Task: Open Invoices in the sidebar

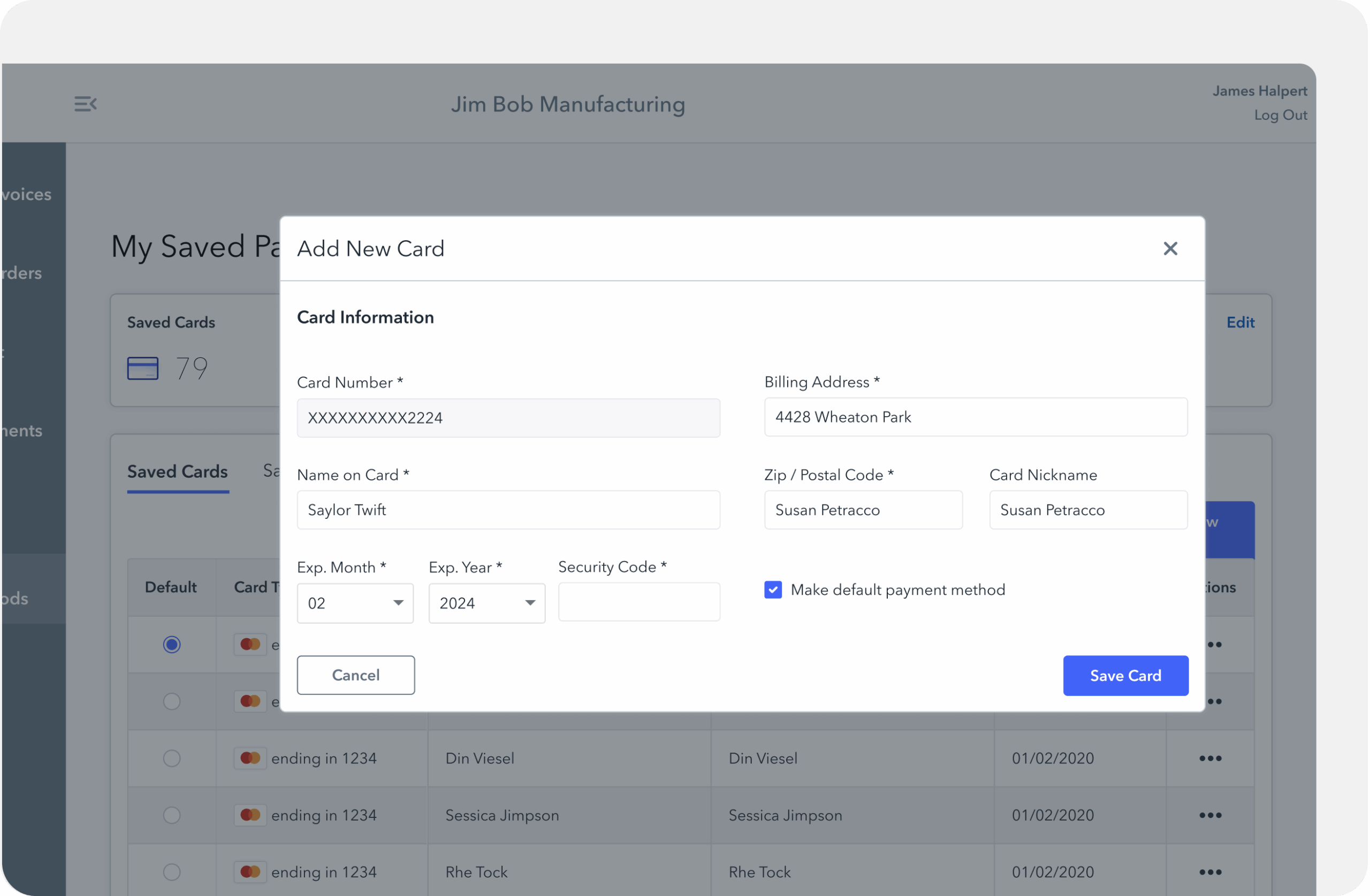Action: (x=26, y=195)
